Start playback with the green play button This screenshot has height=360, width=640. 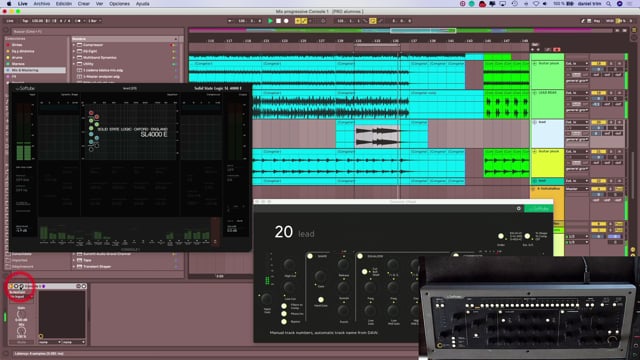pos(270,21)
